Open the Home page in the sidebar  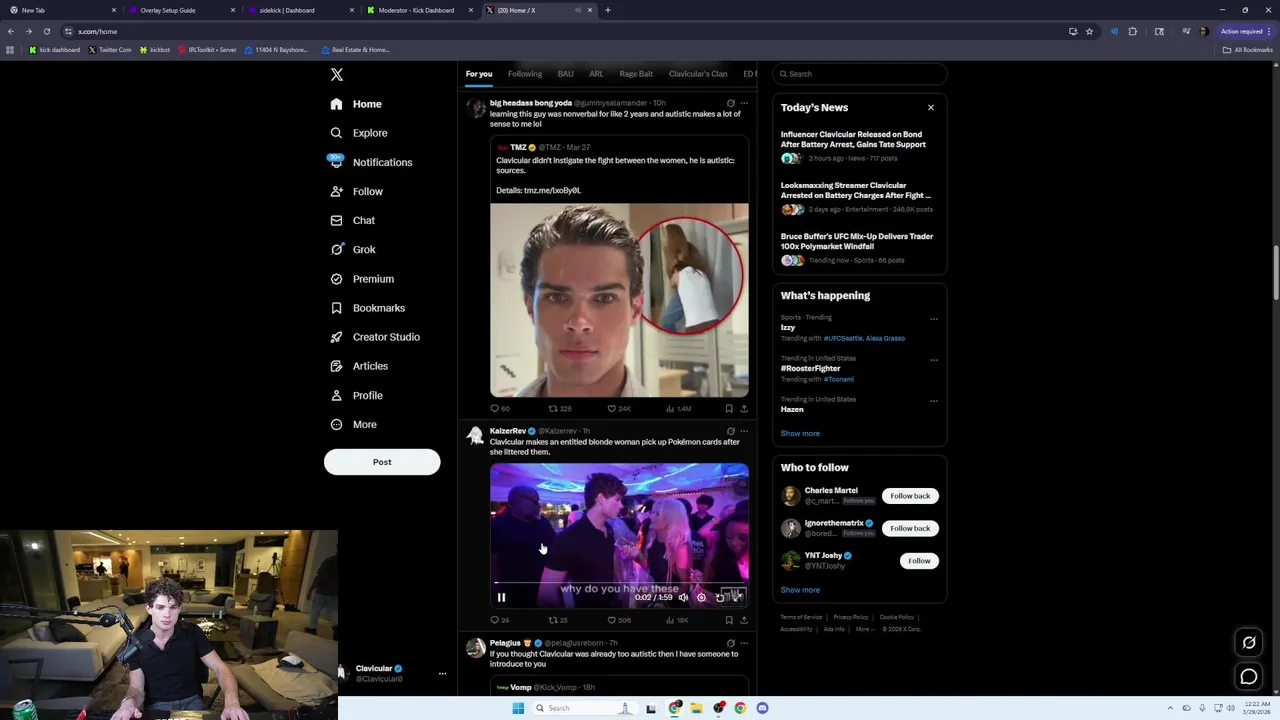[356, 104]
